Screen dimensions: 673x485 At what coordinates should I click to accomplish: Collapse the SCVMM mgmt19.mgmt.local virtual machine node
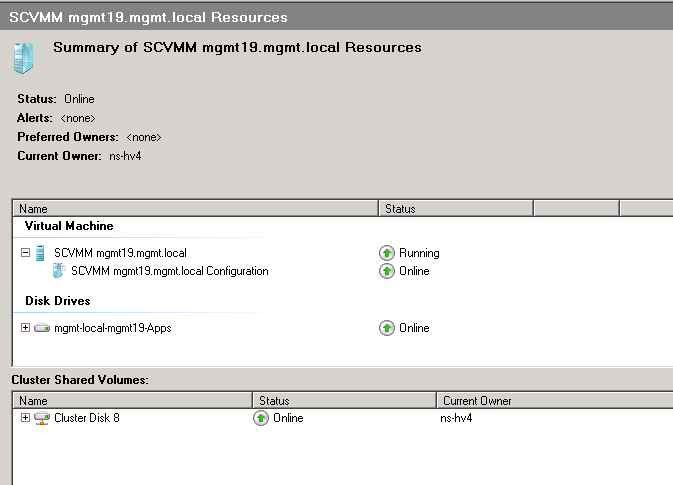[x=25, y=253]
